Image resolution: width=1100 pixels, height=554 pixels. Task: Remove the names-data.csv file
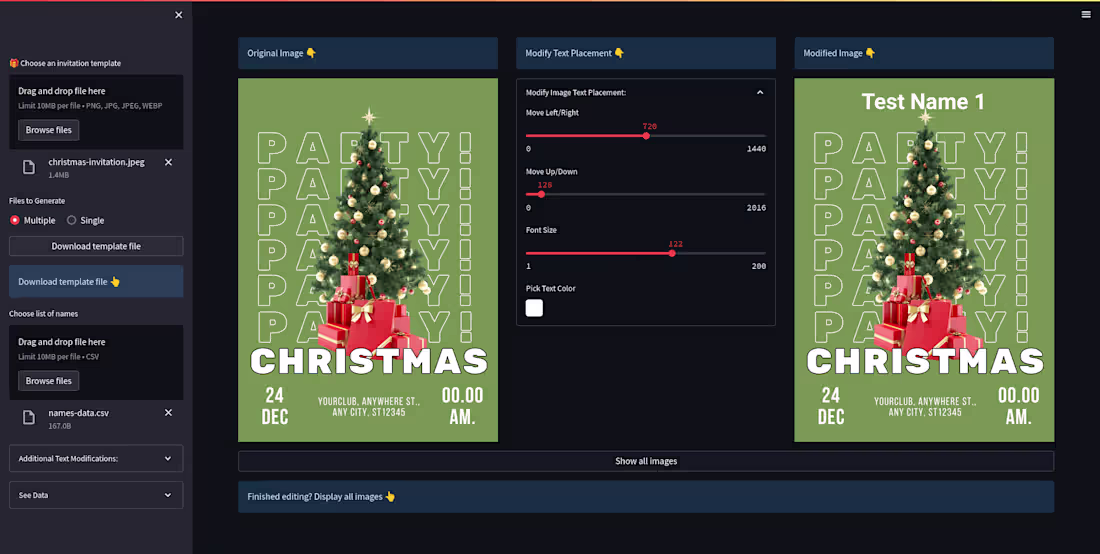(x=168, y=412)
